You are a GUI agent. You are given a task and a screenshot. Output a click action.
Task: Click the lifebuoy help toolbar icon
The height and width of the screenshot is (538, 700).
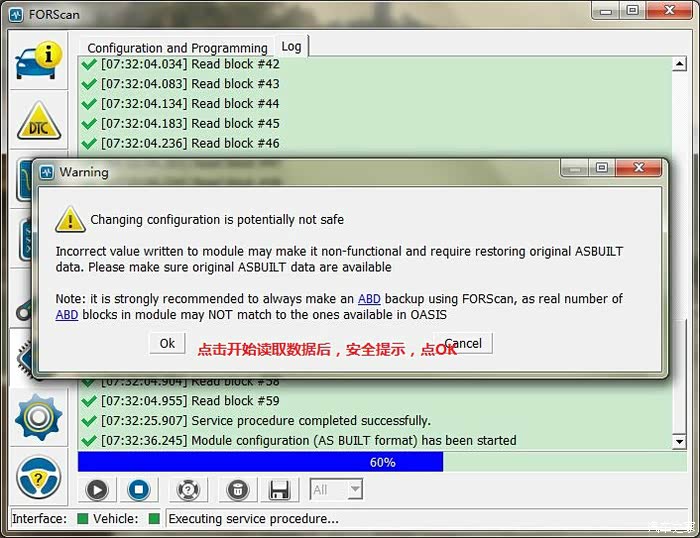188,490
